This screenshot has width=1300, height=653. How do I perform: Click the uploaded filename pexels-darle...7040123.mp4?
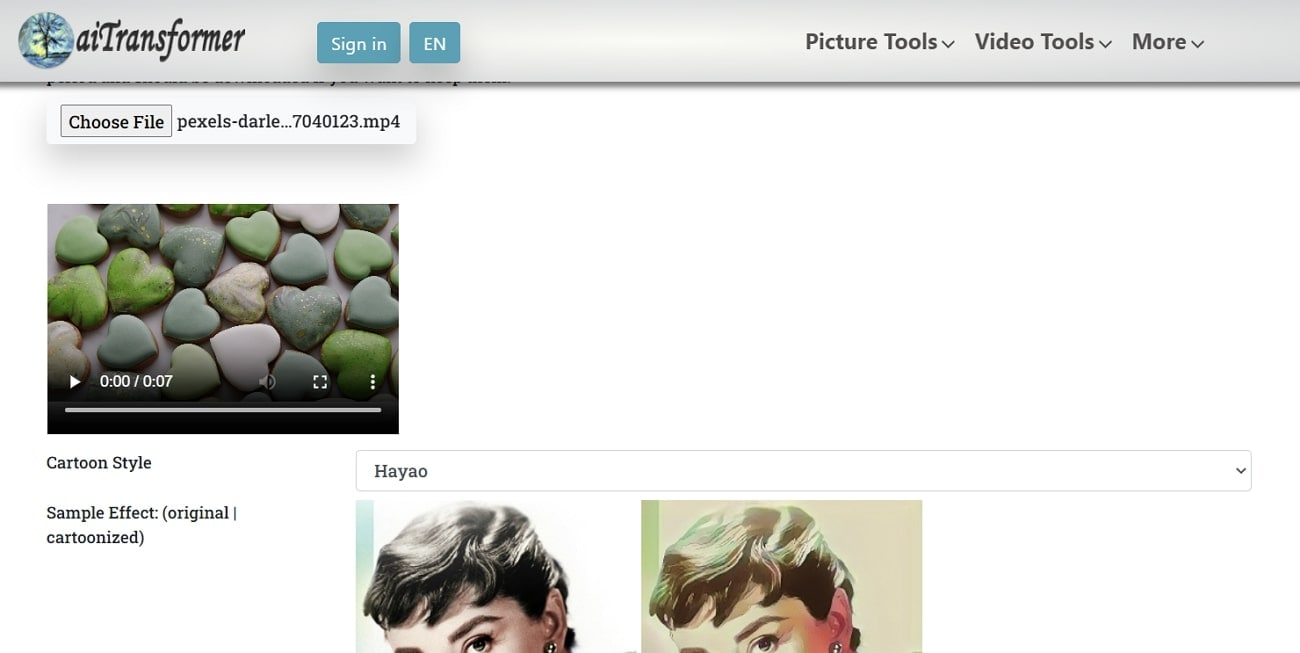(x=288, y=122)
